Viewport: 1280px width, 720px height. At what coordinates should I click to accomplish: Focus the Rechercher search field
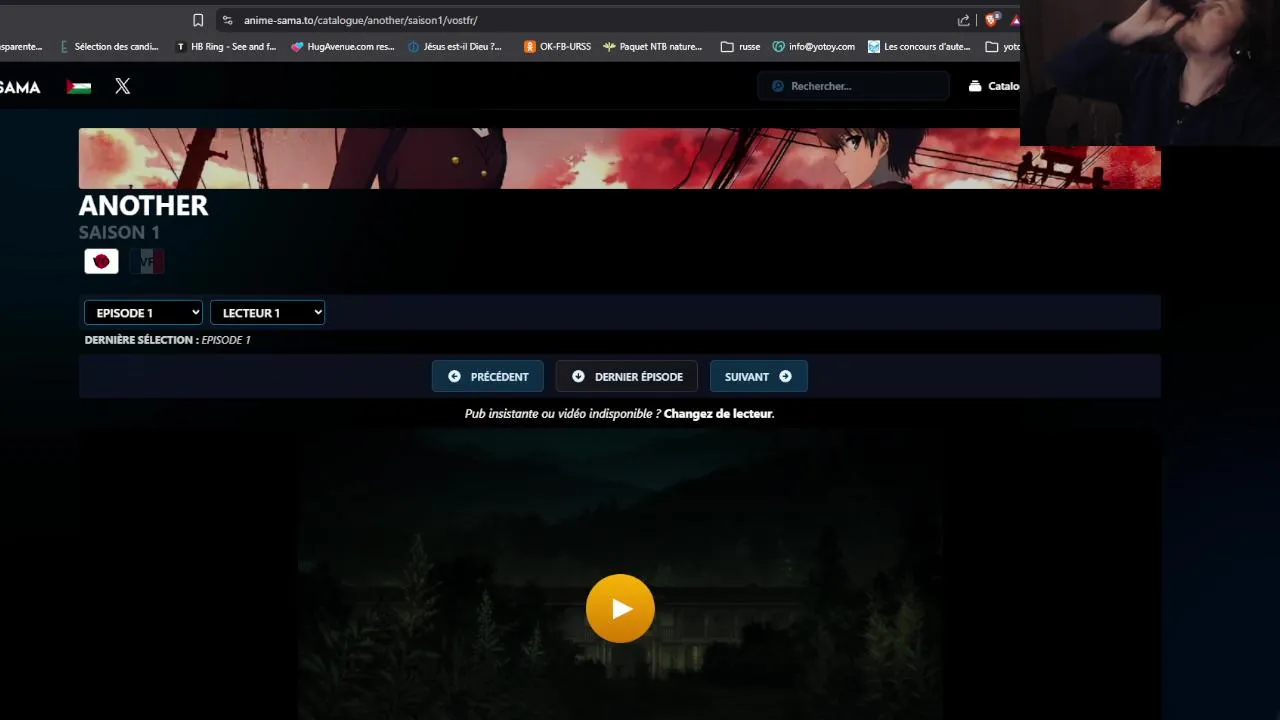[853, 86]
